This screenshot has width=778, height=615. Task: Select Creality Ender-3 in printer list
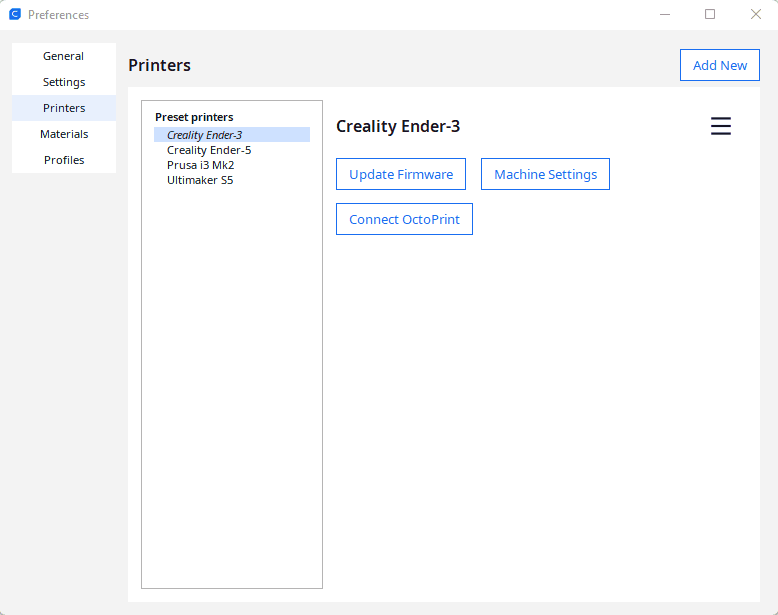point(232,135)
